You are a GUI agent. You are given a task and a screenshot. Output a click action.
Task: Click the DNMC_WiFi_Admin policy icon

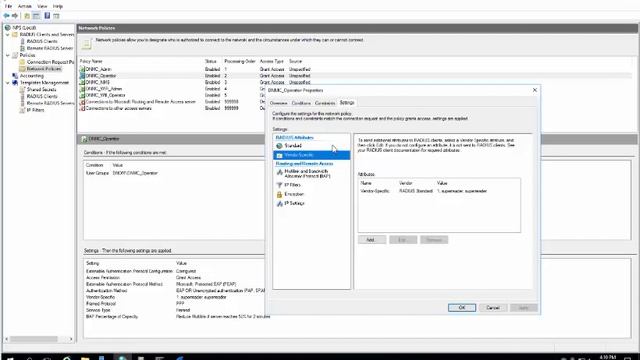(82, 89)
